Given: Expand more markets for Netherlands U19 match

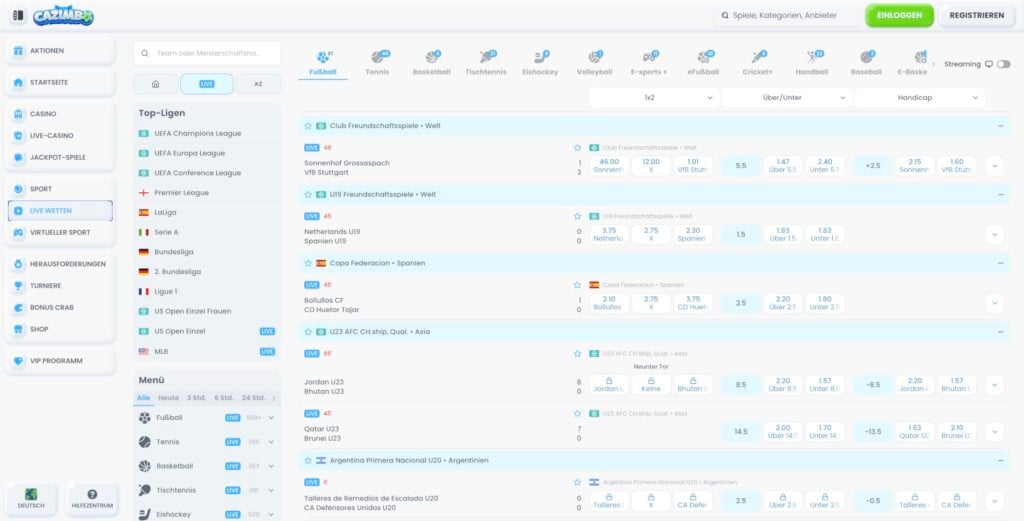Looking at the screenshot, I should 994,234.
